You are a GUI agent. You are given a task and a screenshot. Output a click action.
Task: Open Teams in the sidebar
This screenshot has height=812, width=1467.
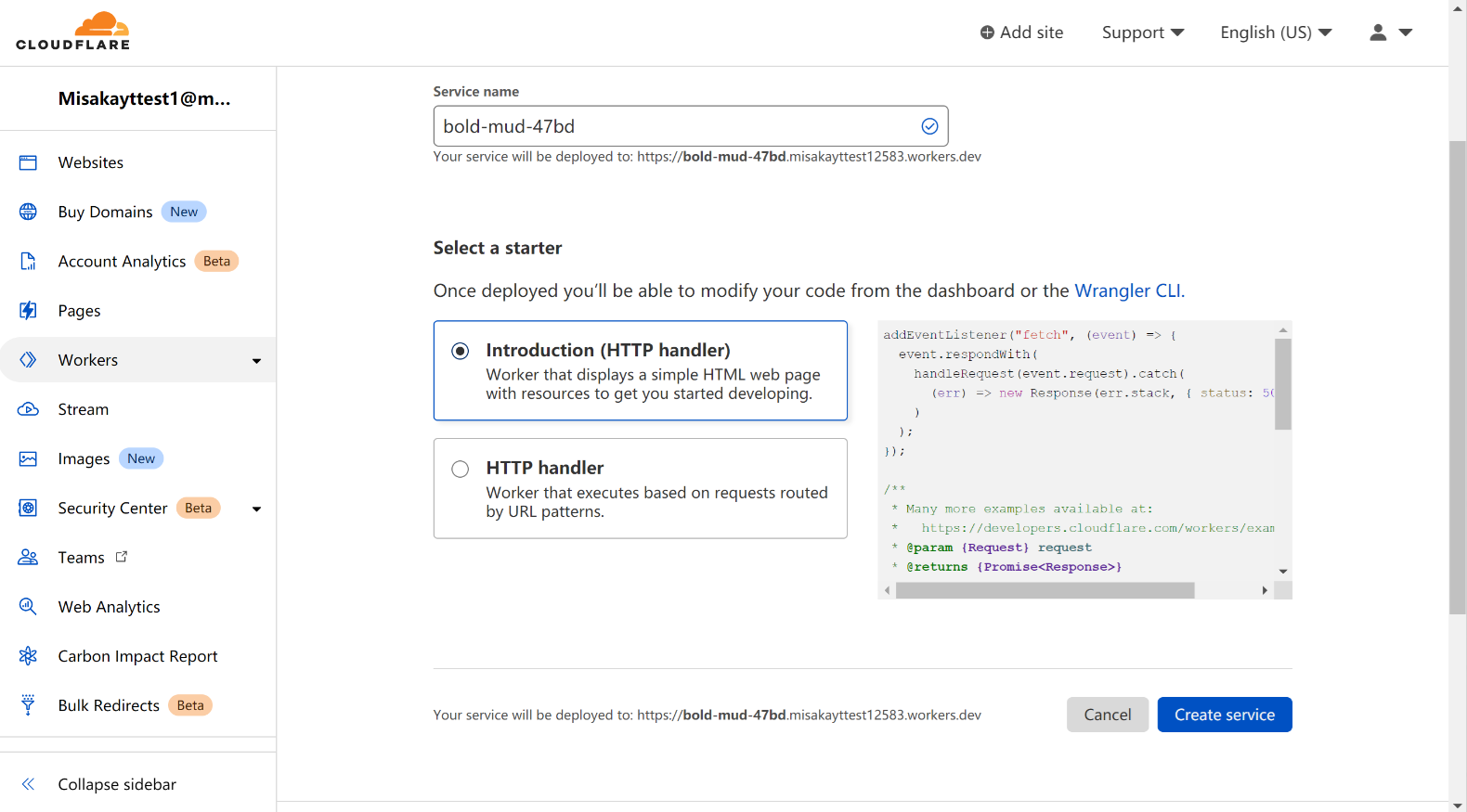click(x=82, y=558)
